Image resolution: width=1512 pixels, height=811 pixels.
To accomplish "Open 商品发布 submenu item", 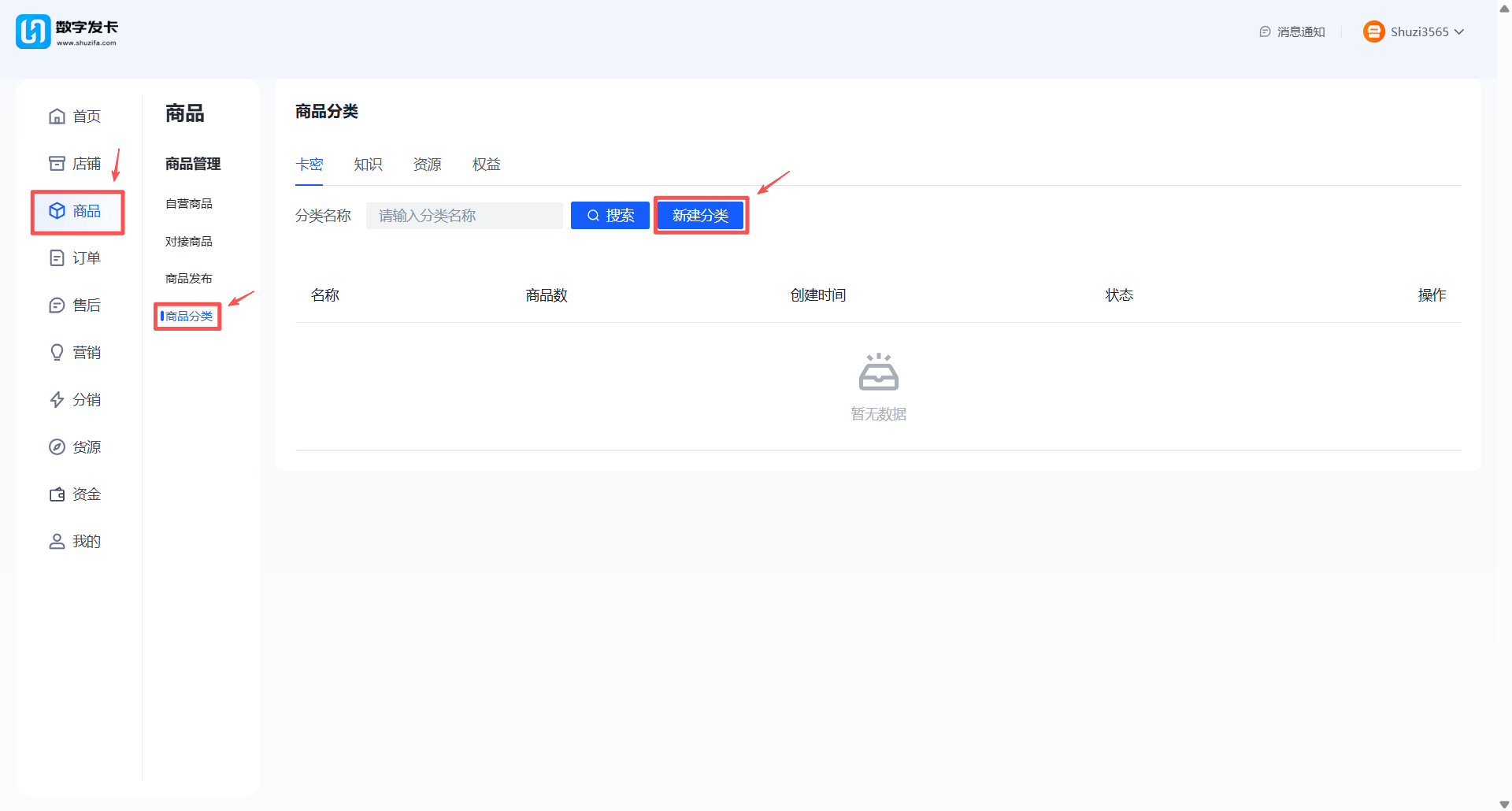I will tap(189, 279).
